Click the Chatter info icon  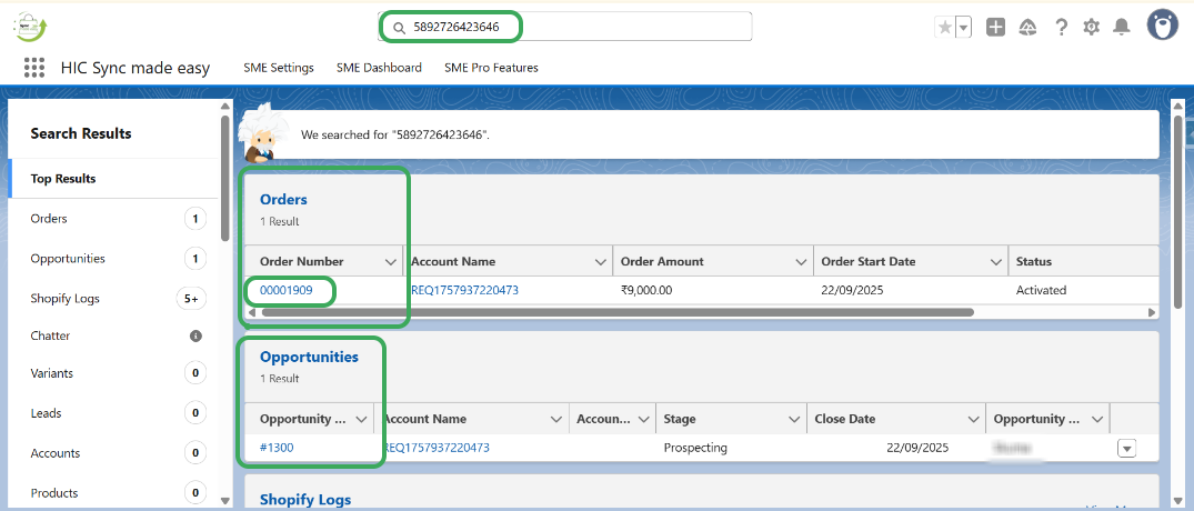(x=196, y=336)
